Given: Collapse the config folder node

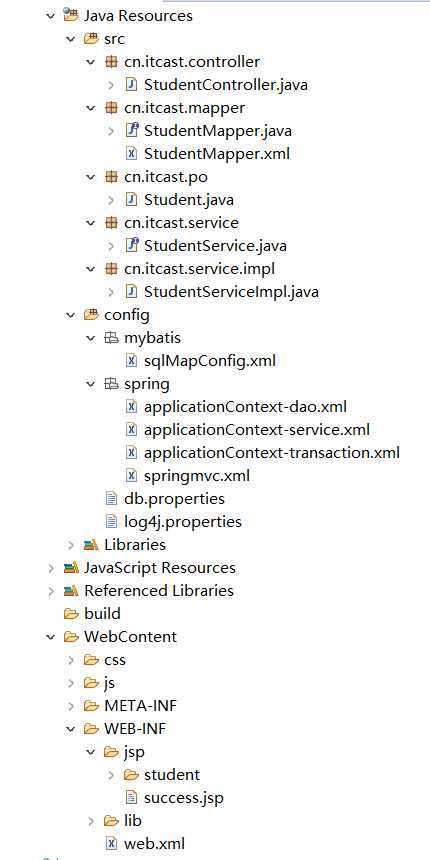Looking at the screenshot, I should [71, 315].
